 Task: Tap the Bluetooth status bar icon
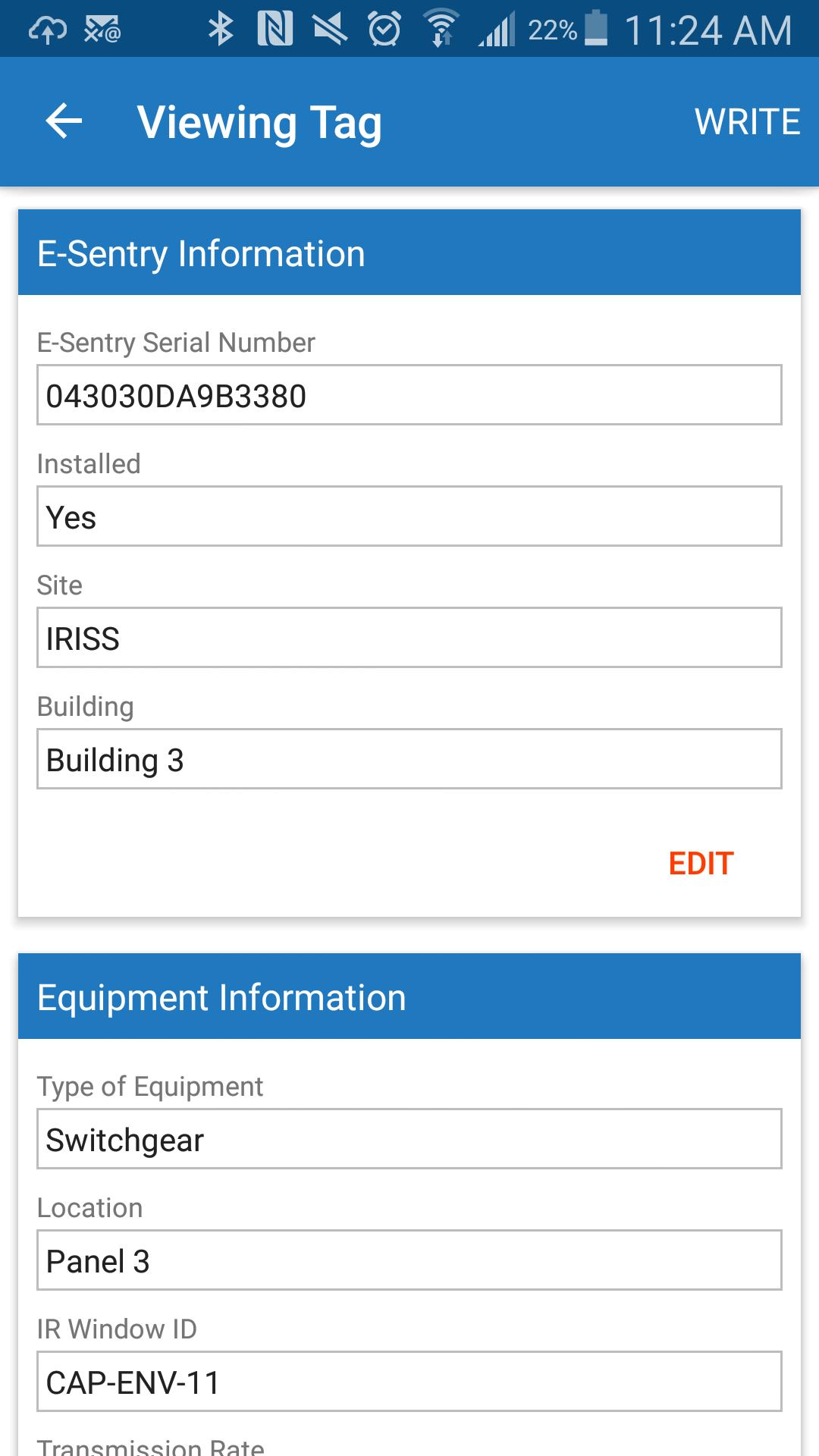click(x=221, y=30)
